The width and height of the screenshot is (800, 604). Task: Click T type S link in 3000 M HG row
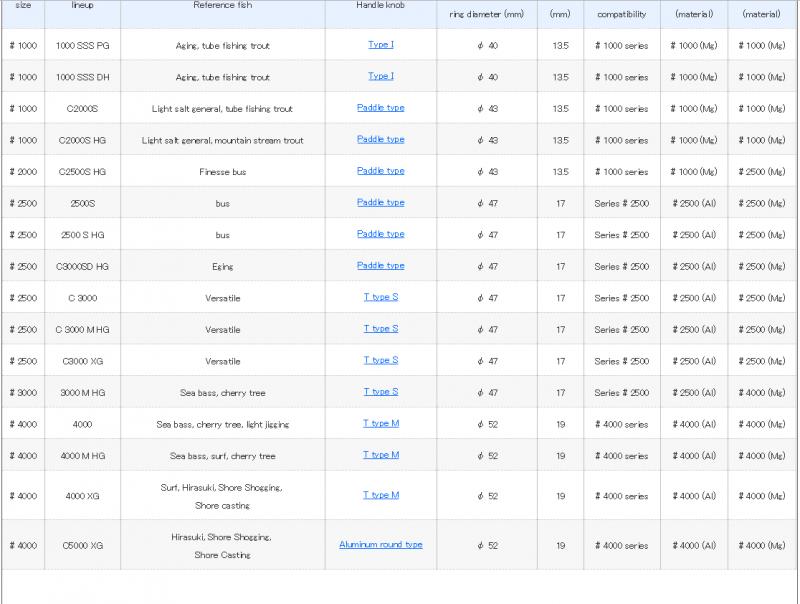pos(380,391)
